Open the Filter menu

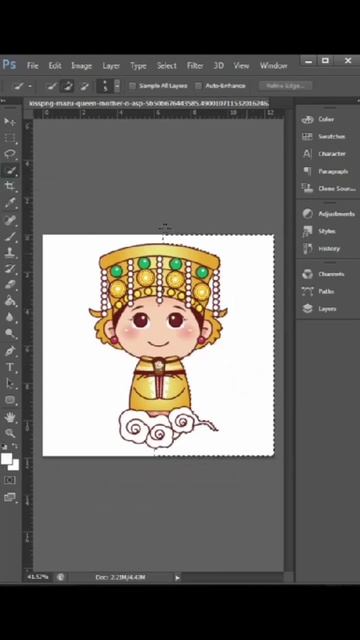[x=195, y=66]
